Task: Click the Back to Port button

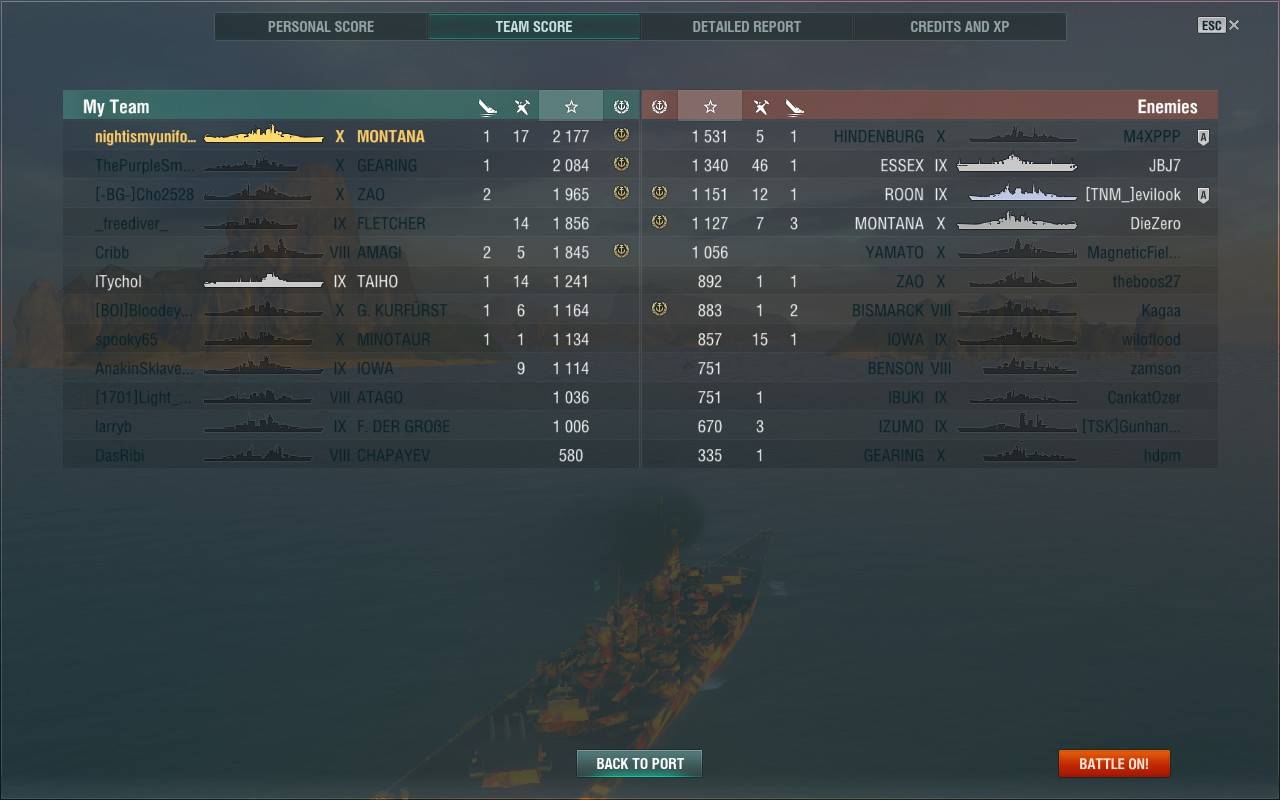Action: coord(639,763)
